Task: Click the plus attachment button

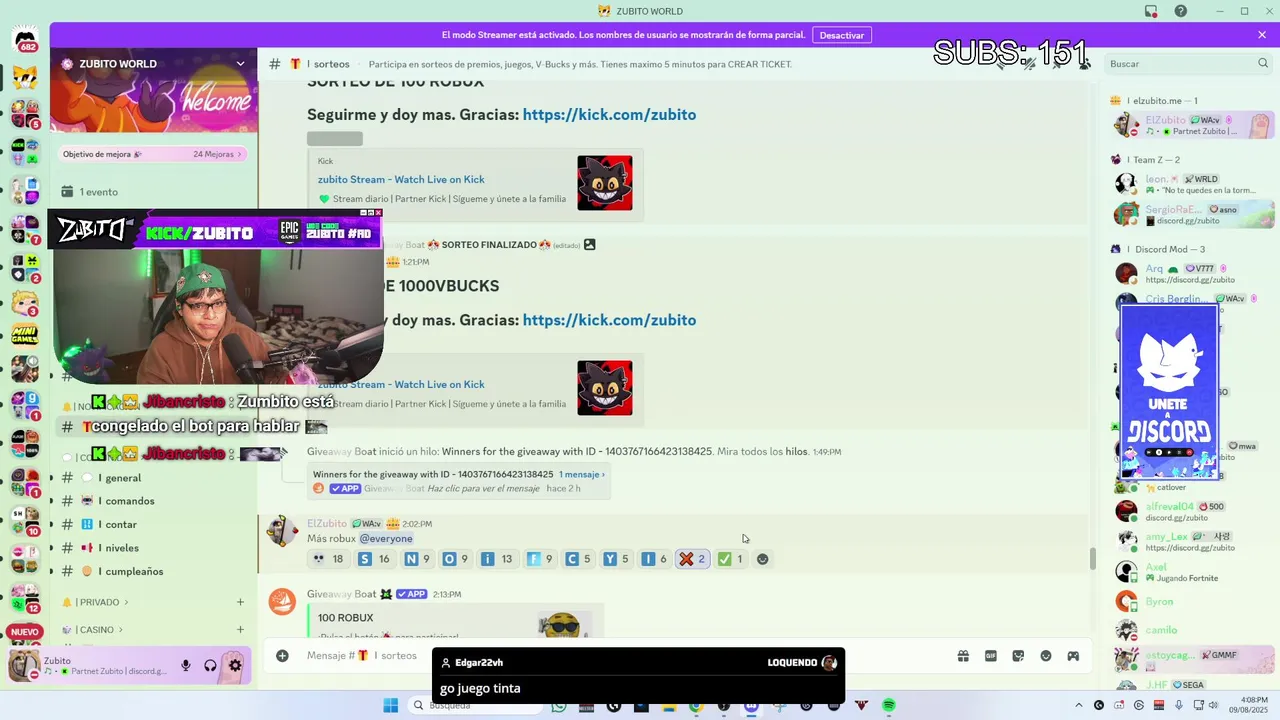Action: 282,656
